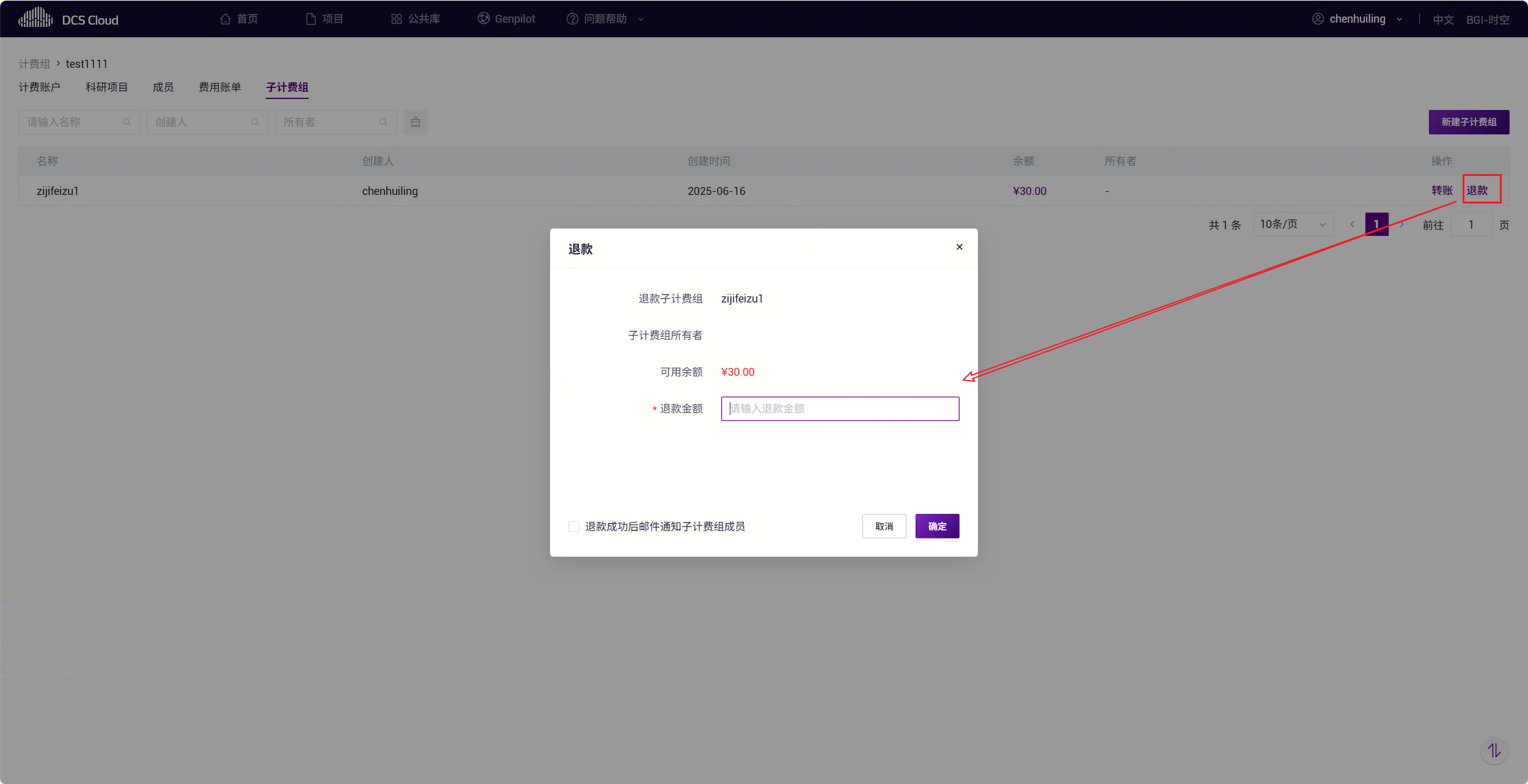The height and width of the screenshot is (784, 1528).
Task: Click the search icon in 创建人 field
Action: click(255, 122)
